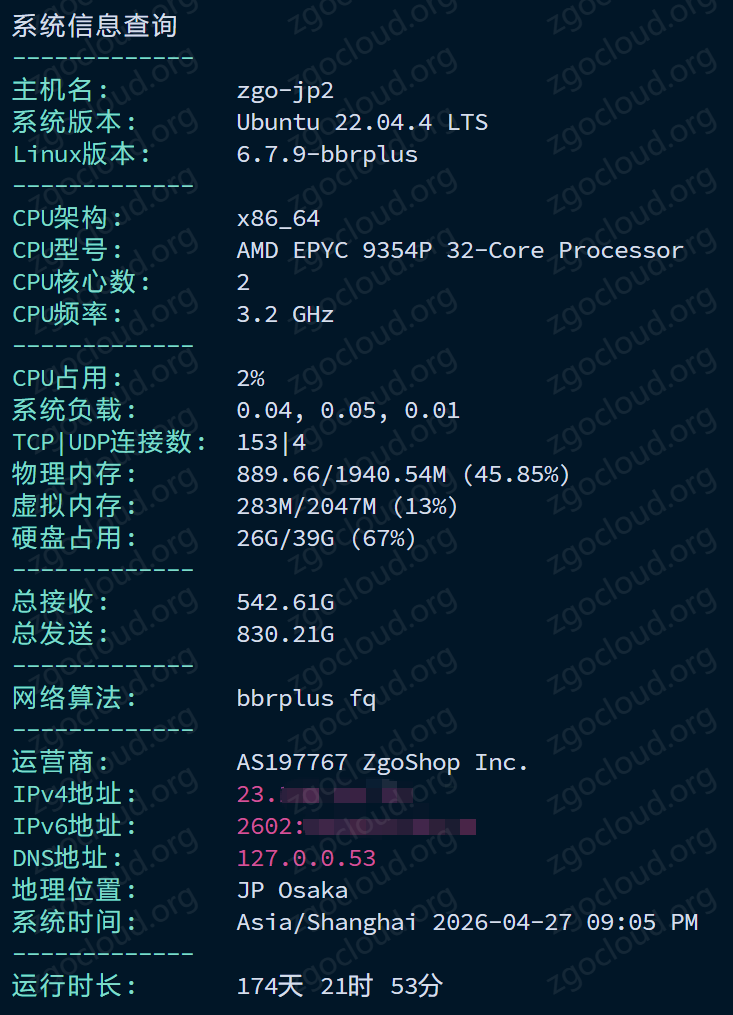Click the AS197767 ZgoShop Inc. provider text
This screenshot has width=733, height=1015.
383,763
